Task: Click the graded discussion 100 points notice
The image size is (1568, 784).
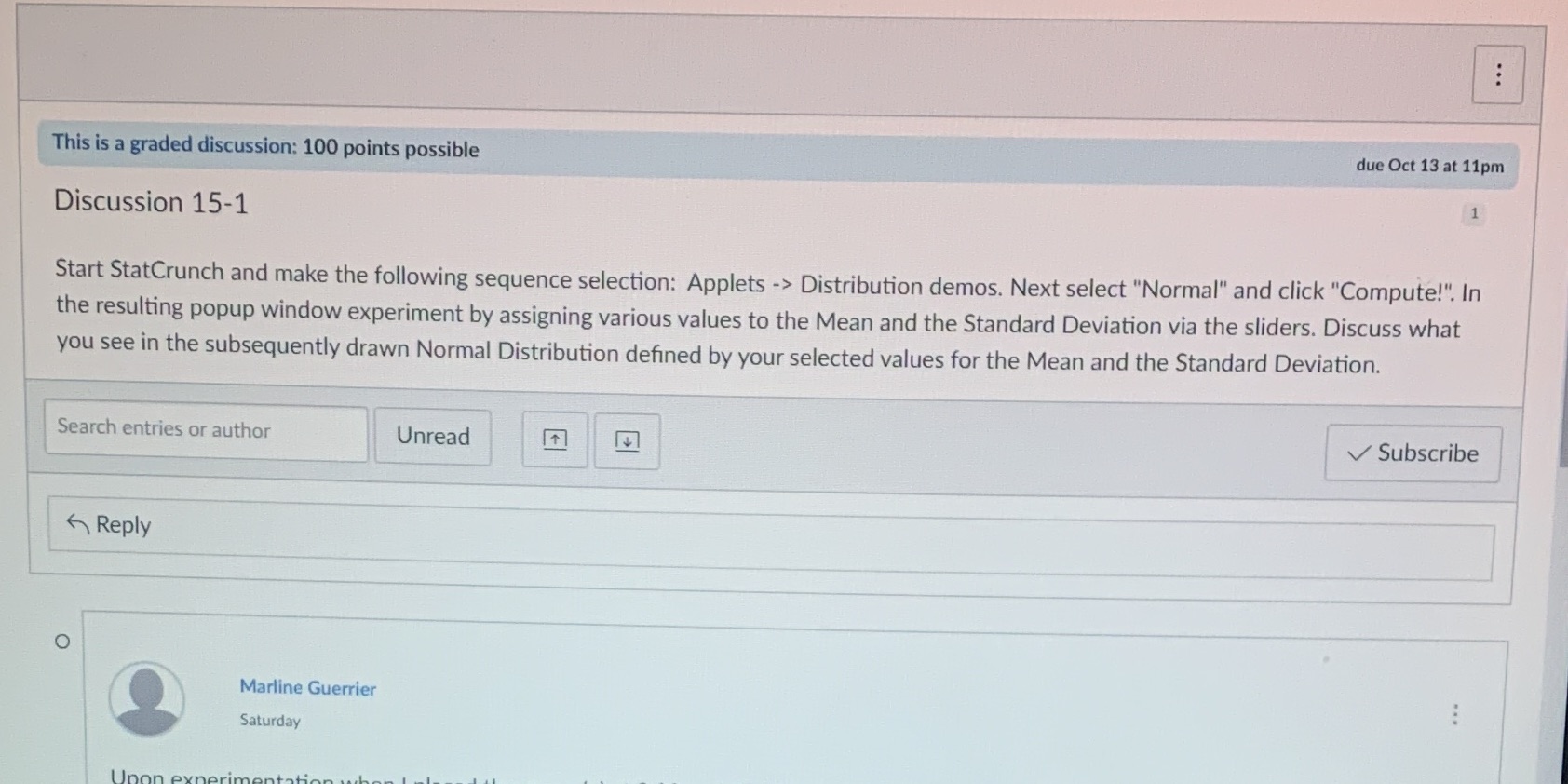Action: [265, 145]
